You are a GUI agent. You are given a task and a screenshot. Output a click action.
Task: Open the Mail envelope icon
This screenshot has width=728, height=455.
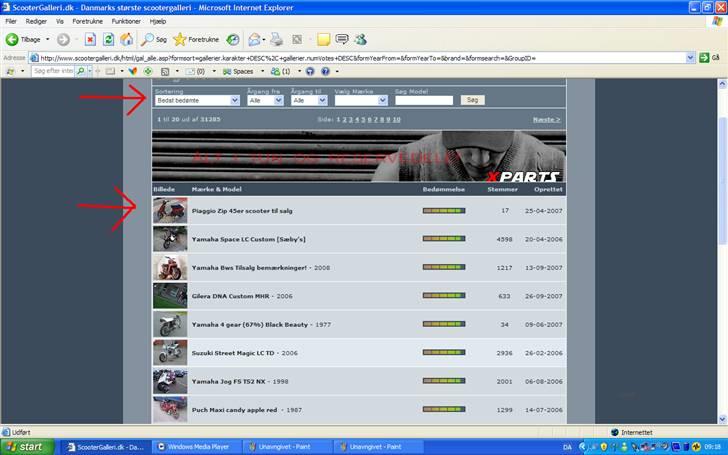(x=255, y=39)
